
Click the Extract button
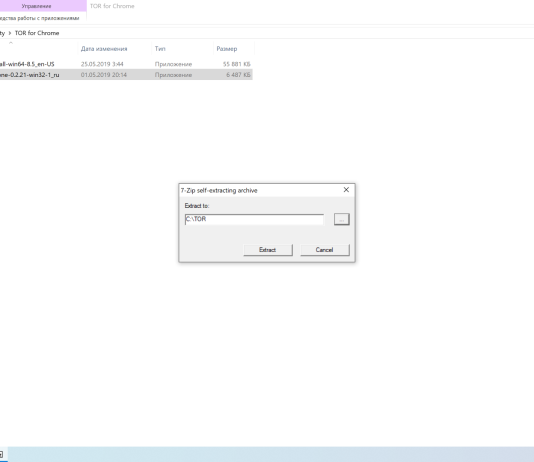click(x=268, y=250)
